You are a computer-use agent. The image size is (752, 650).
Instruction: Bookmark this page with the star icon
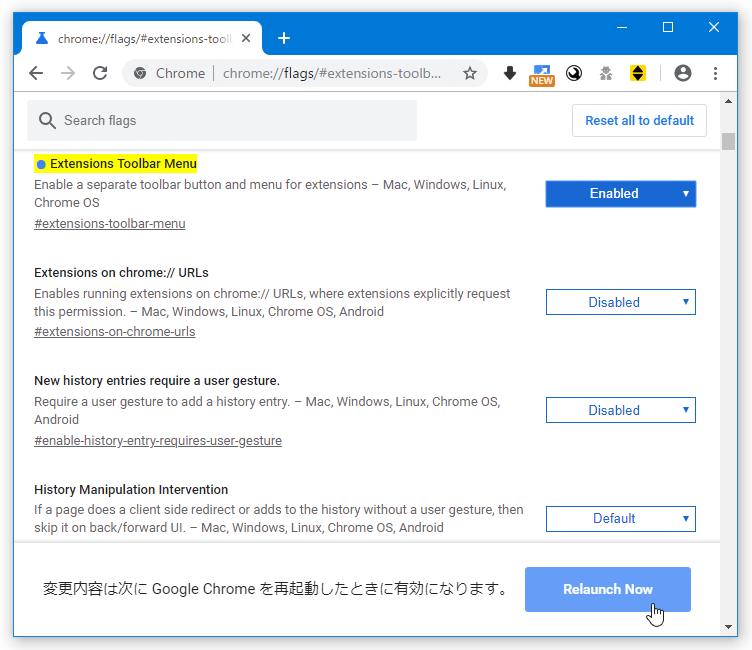470,73
